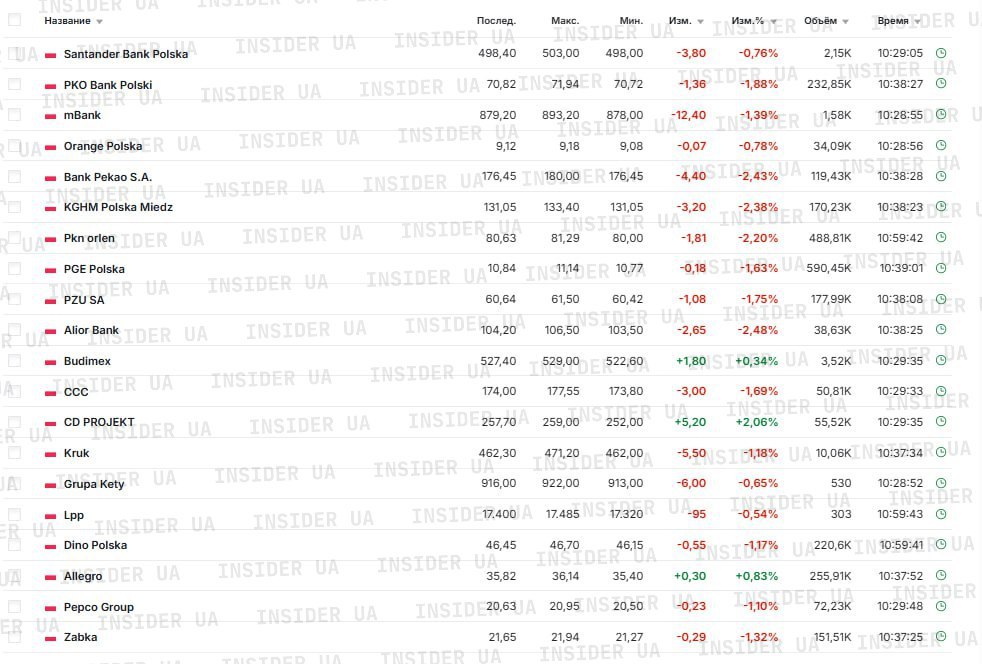Open the Время column dropdown arrow
This screenshot has width=982, height=664.
[917, 21]
